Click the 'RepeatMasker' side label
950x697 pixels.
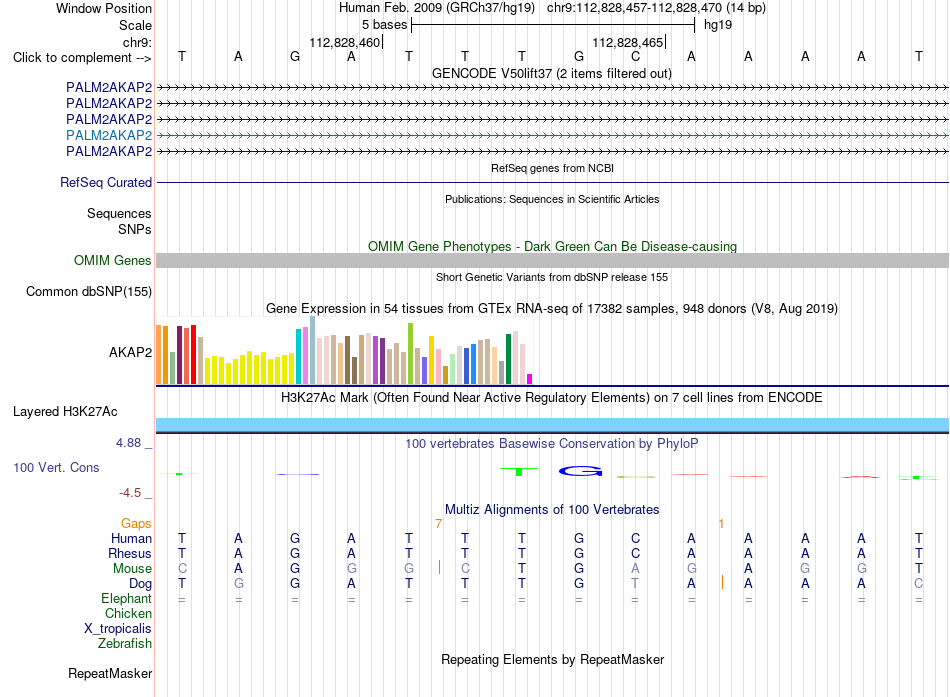coord(110,673)
